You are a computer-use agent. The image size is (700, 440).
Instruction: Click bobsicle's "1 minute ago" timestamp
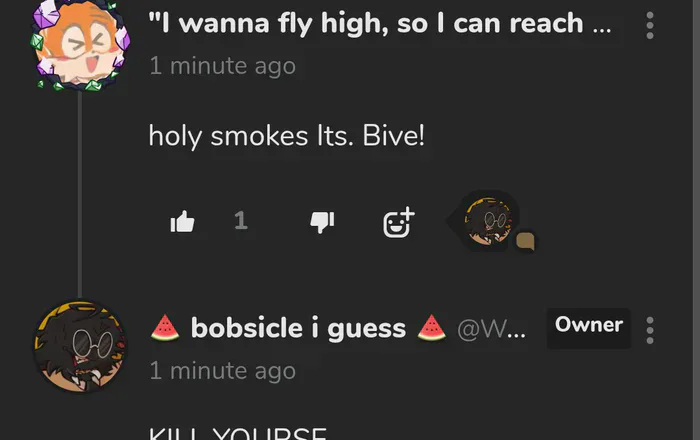[x=222, y=371]
